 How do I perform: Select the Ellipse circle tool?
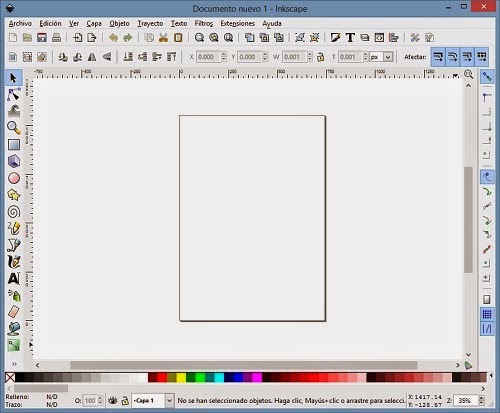tap(14, 178)
